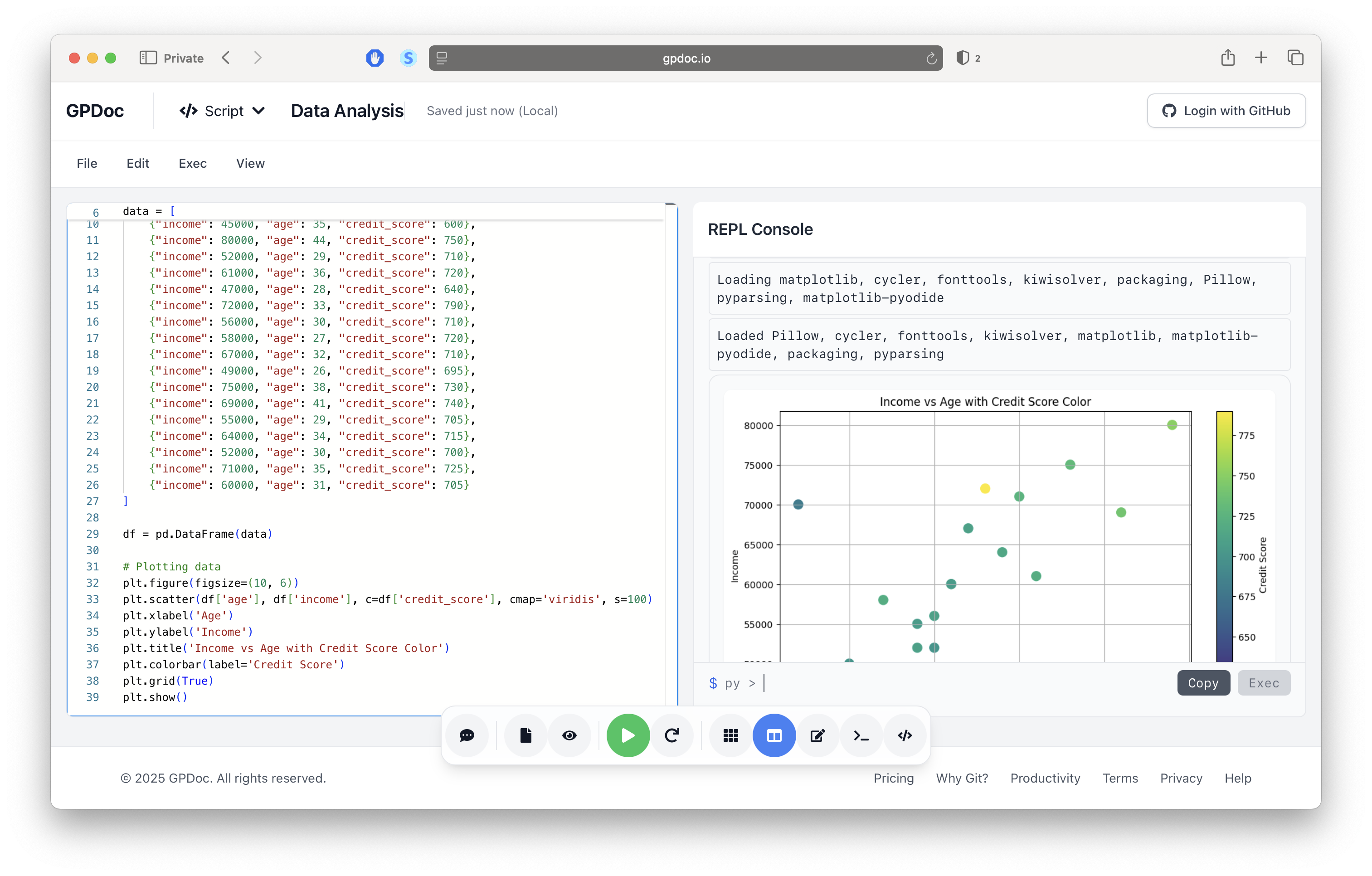Click Login with GitHub button
Image resolution: width=1372 pixels, height=876 pixels.
(1226, 111)
